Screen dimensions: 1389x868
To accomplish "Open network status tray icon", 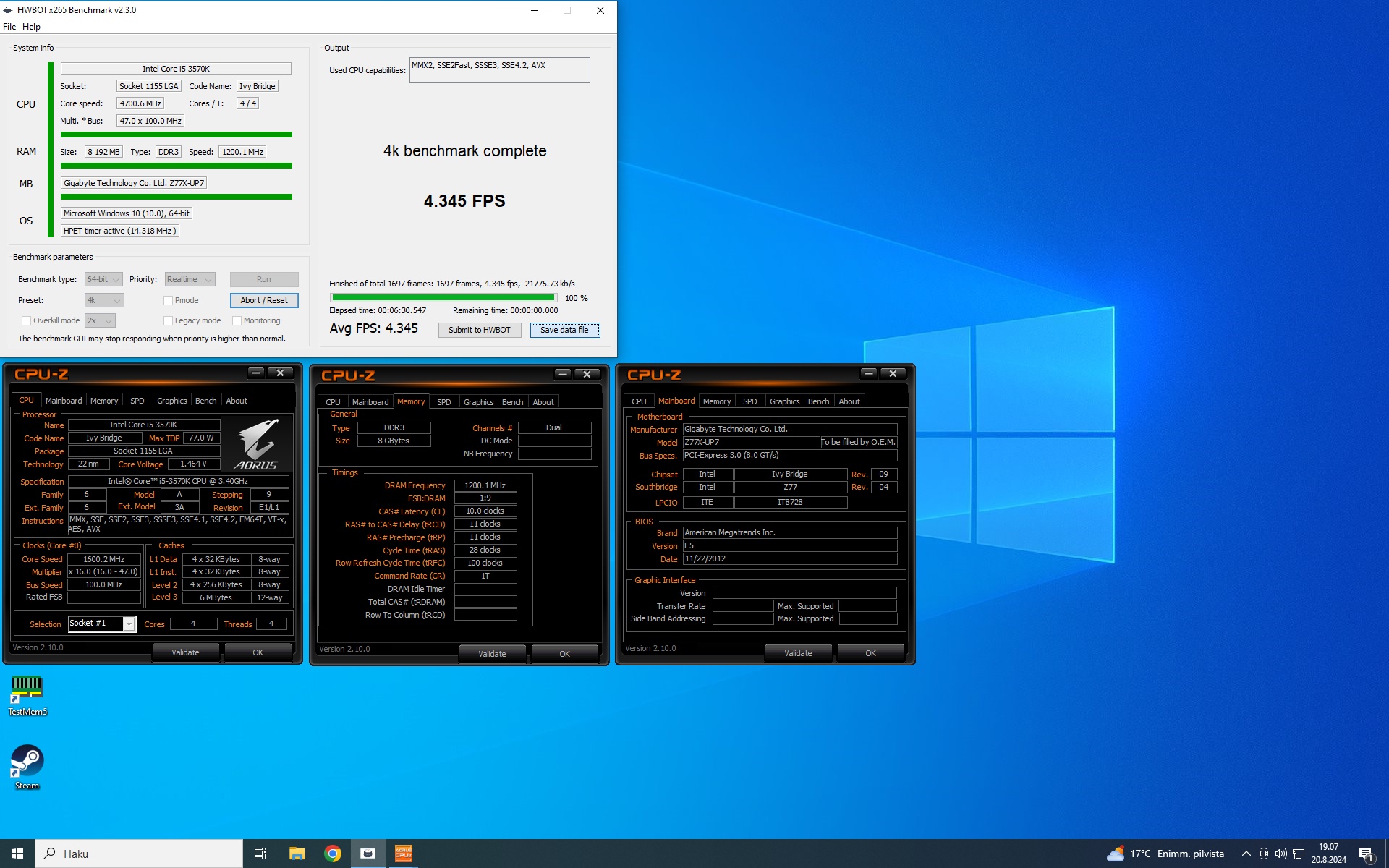I will click(1299, 854).
